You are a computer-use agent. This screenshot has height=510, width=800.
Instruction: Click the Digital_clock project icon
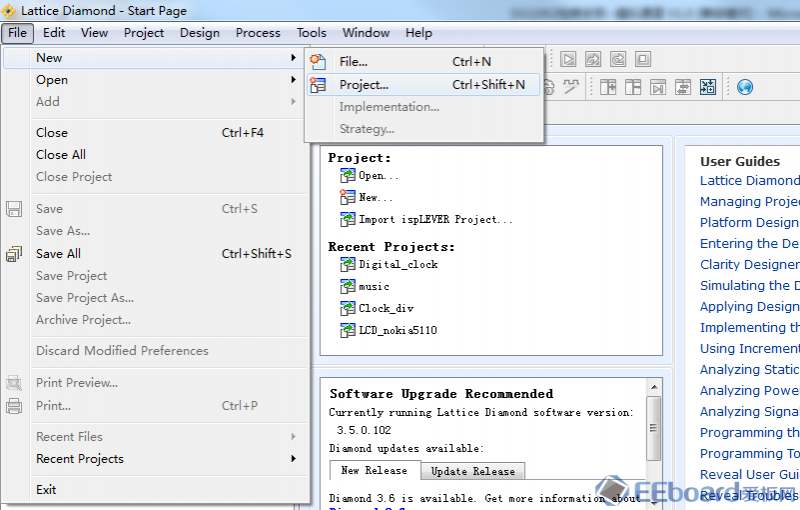pyautogui.click(x=348, y=264)
